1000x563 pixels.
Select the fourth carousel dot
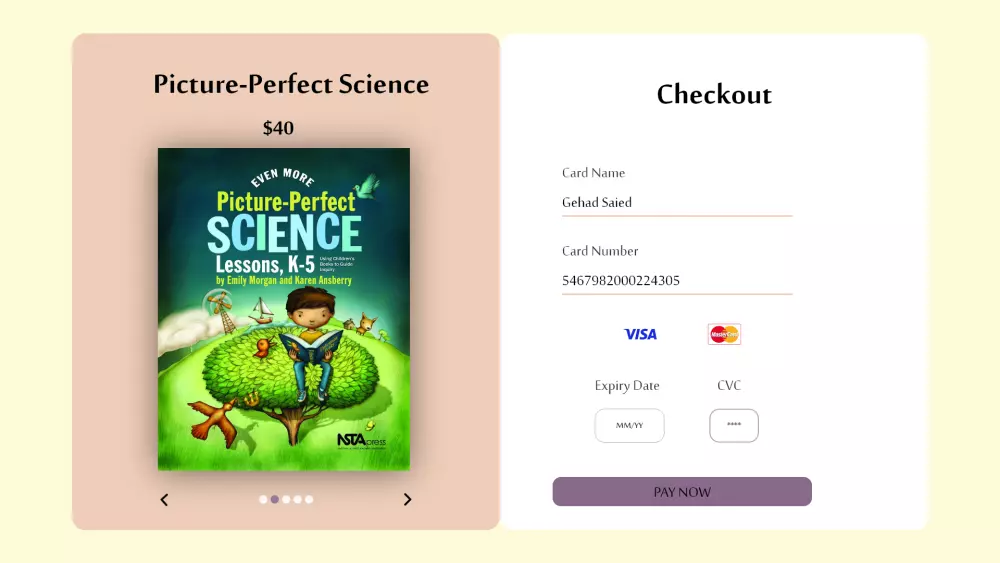298,499
